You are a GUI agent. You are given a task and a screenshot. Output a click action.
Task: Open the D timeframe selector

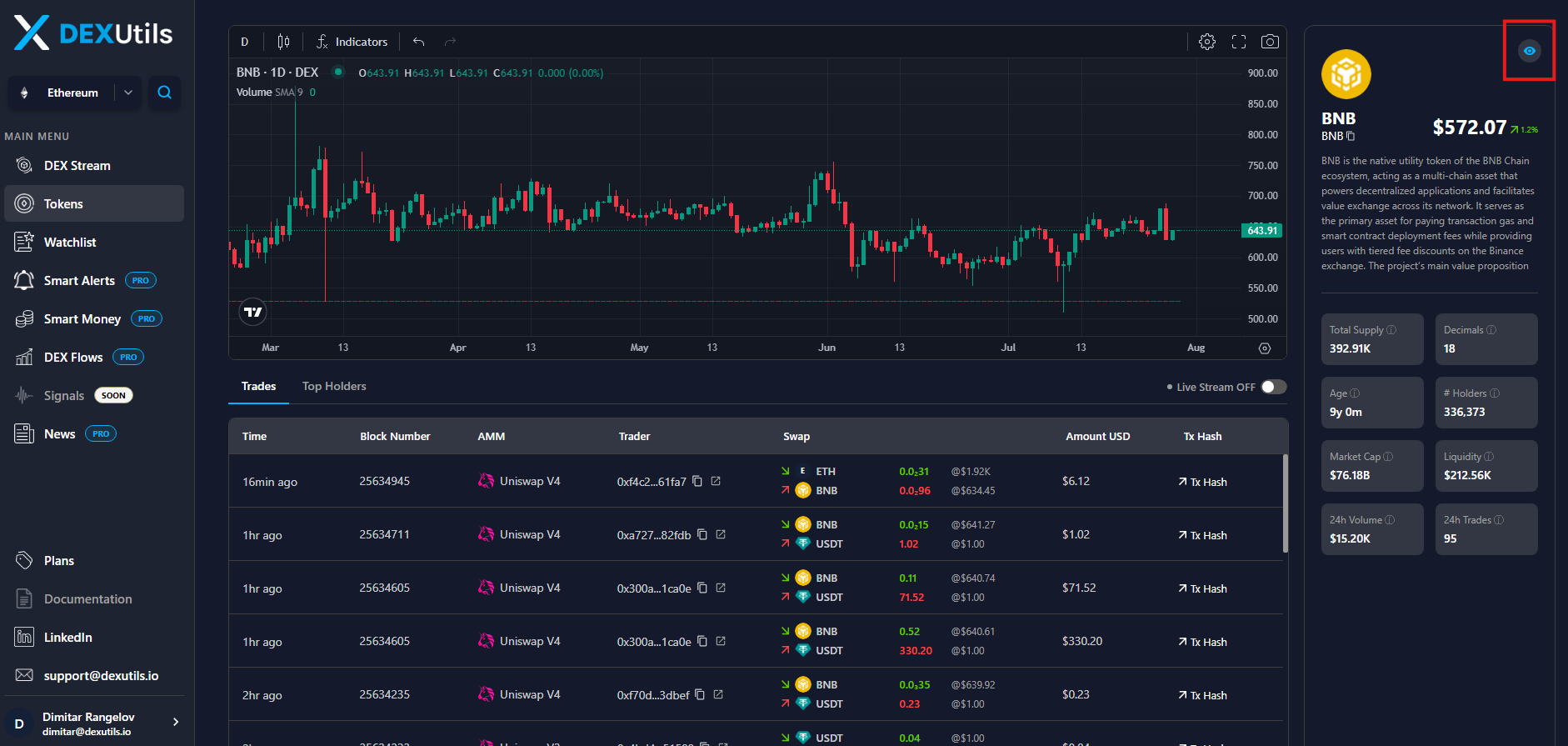click(245, 42)
